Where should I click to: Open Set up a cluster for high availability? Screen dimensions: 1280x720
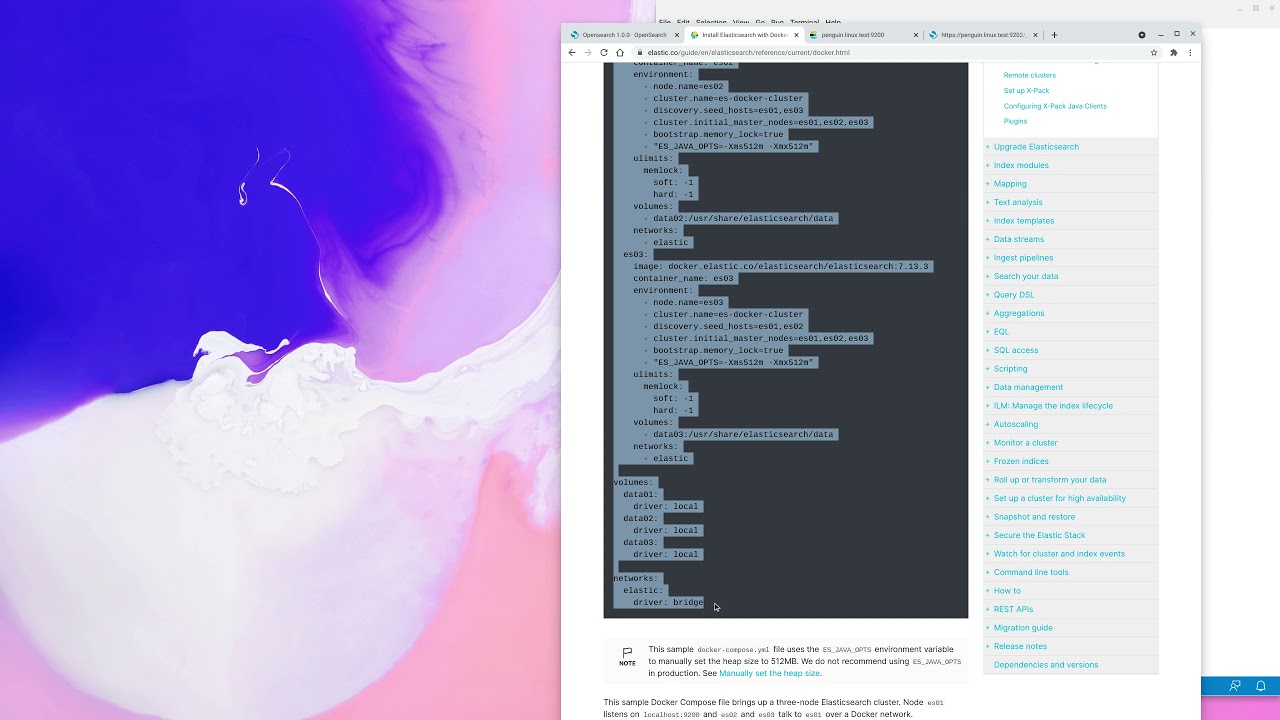1060,498
